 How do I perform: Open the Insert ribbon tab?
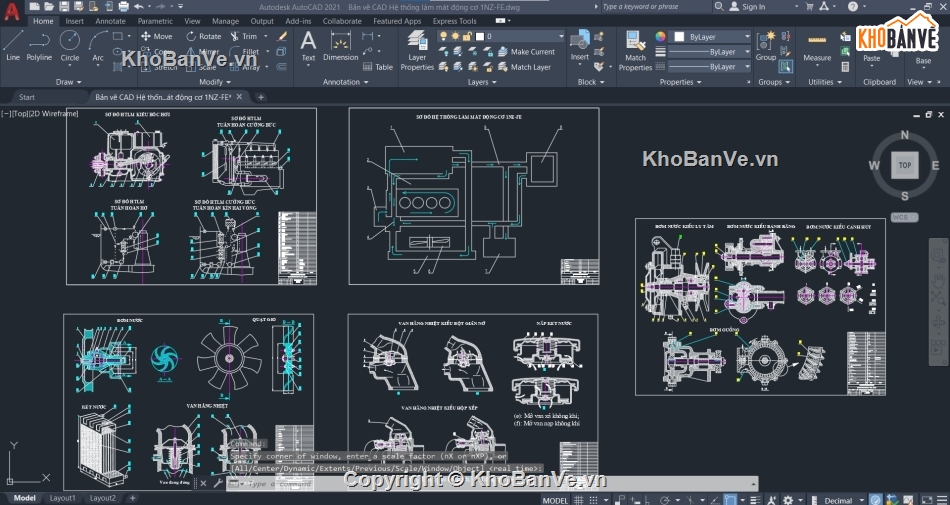click(75, 21)
